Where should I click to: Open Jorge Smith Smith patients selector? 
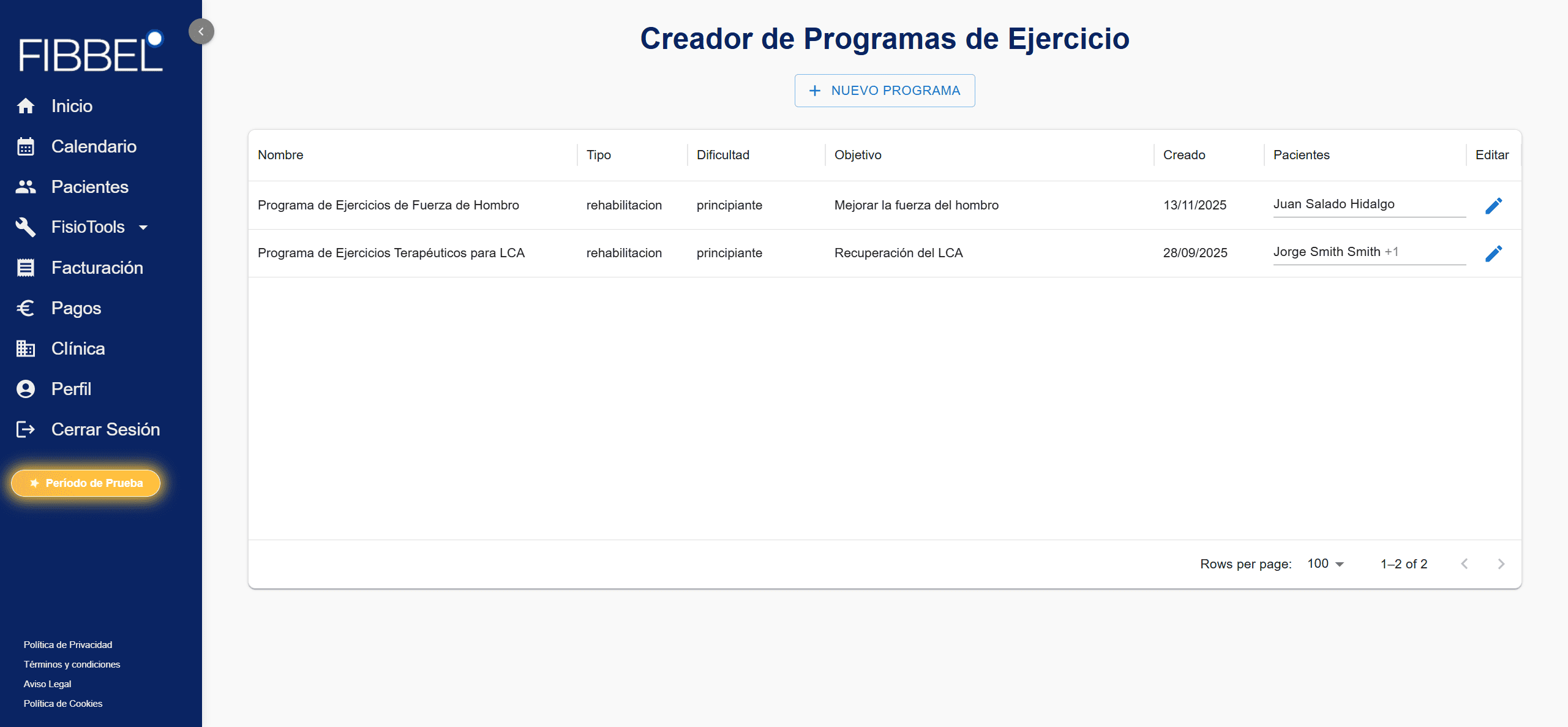click(1368, 252)
